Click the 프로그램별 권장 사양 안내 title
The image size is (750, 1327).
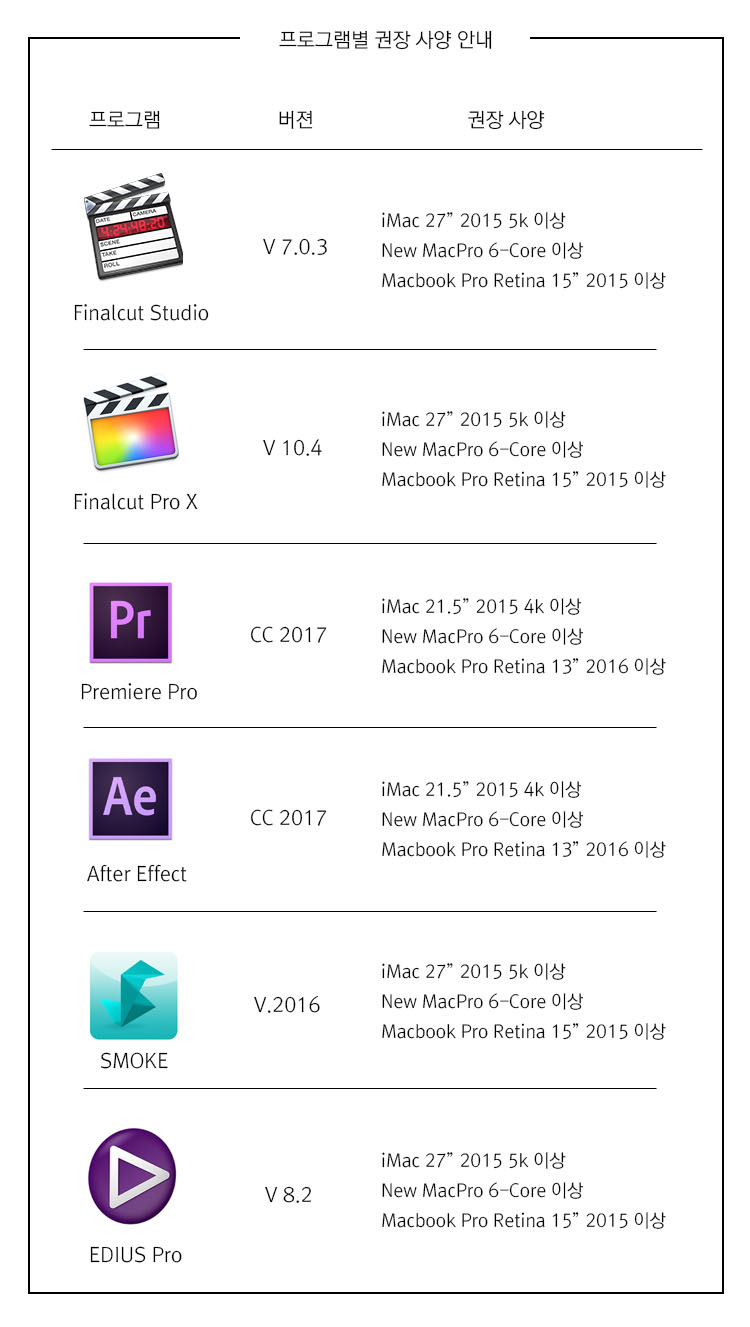tap(385, 40)
